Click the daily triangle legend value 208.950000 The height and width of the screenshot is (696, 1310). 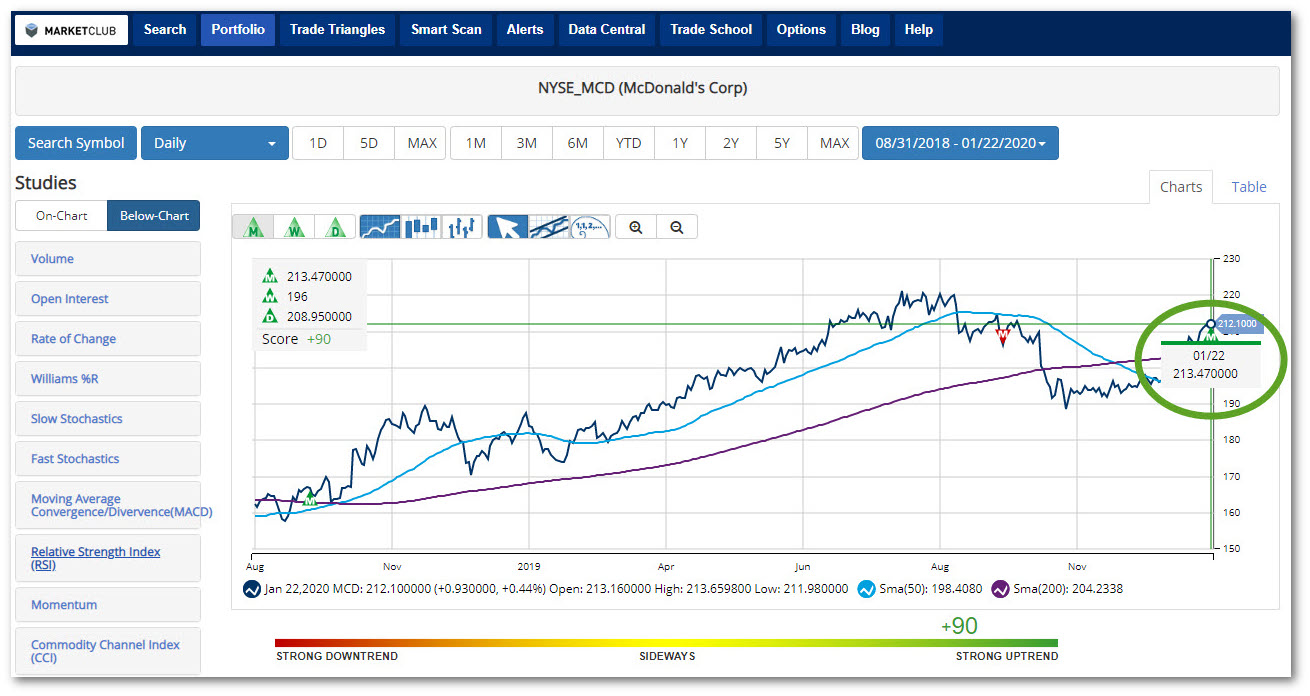[x=319, y=317]
